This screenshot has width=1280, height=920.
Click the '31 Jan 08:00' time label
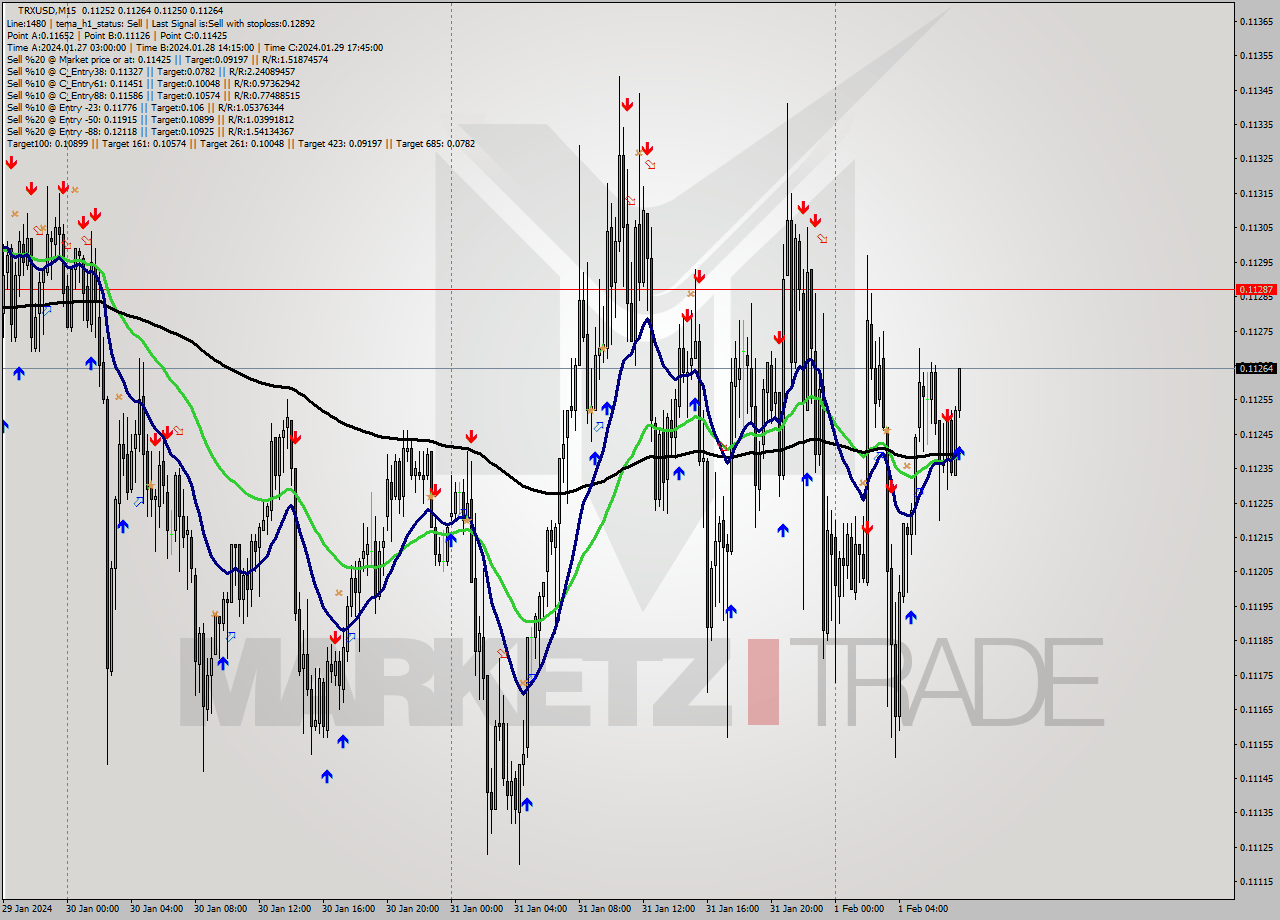(604, 909)
